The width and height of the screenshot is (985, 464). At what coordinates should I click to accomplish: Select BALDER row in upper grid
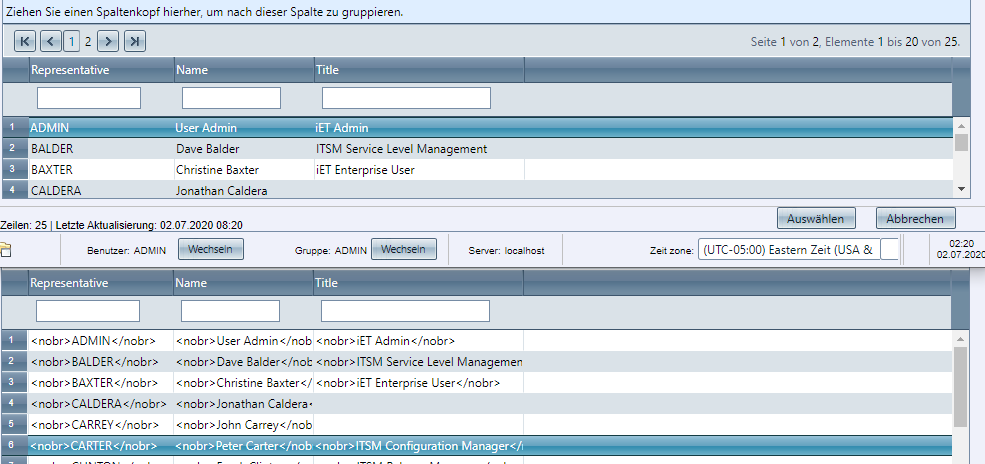click(x=477, y=149)
